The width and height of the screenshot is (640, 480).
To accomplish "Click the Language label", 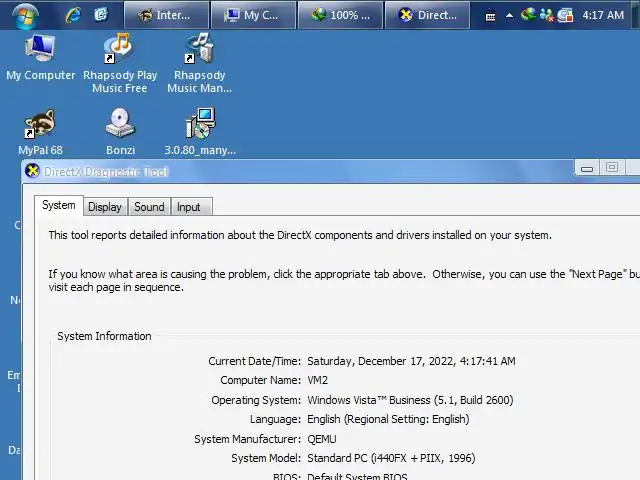I will pos(276,419).
